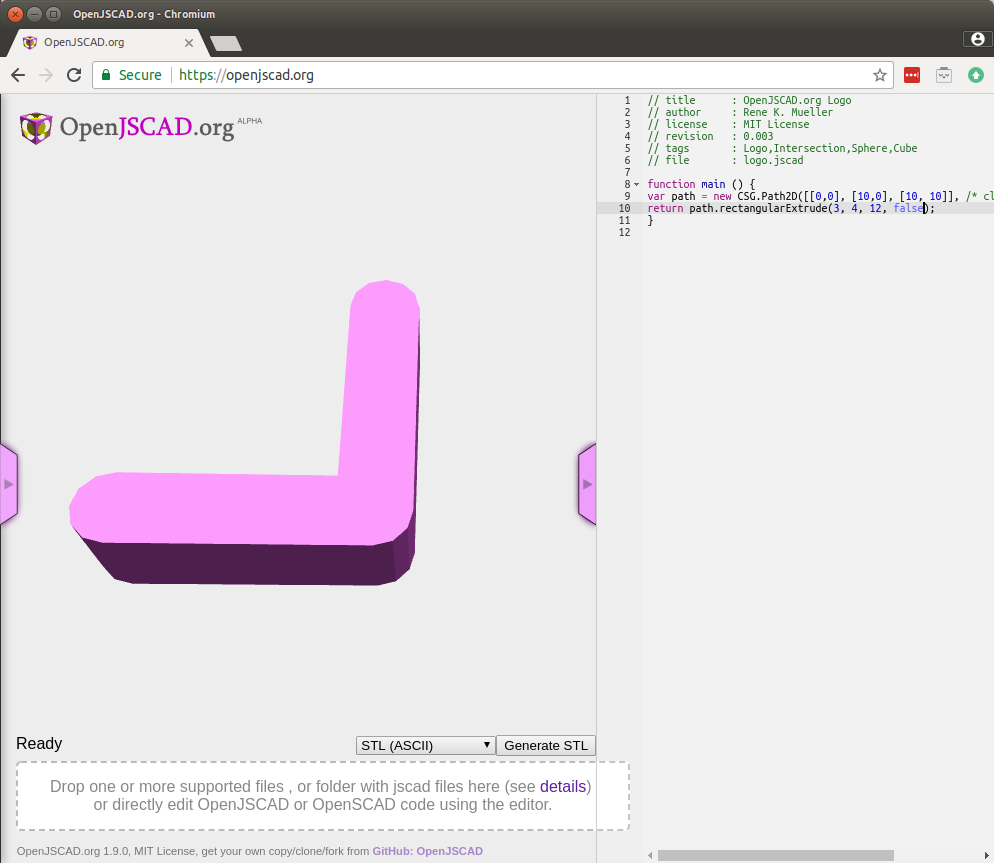Open the STL (ASCII) format dropdown
Screen dimensions: 994x863
[x=425, y=745]
